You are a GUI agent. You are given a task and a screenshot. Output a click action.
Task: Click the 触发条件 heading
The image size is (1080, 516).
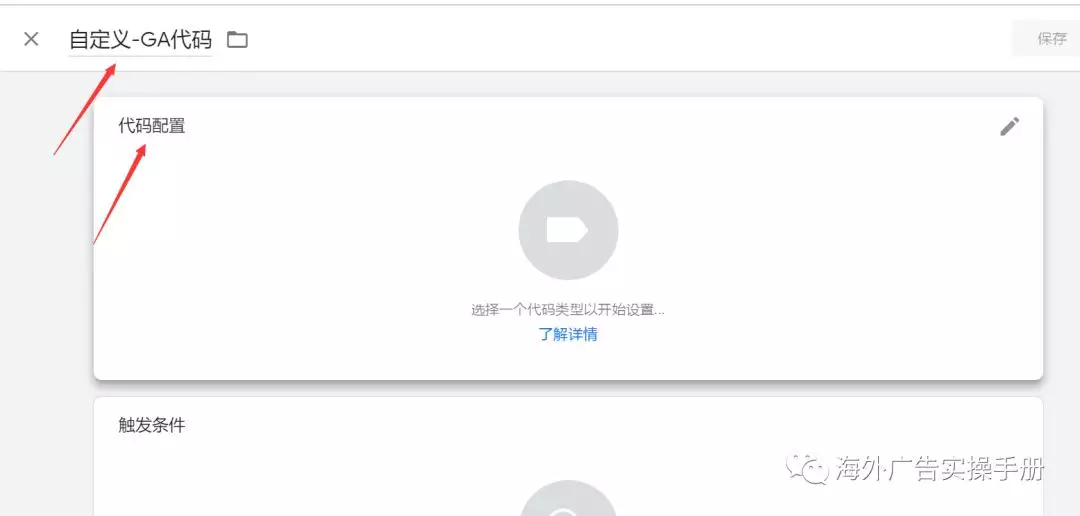pos(152,426)
